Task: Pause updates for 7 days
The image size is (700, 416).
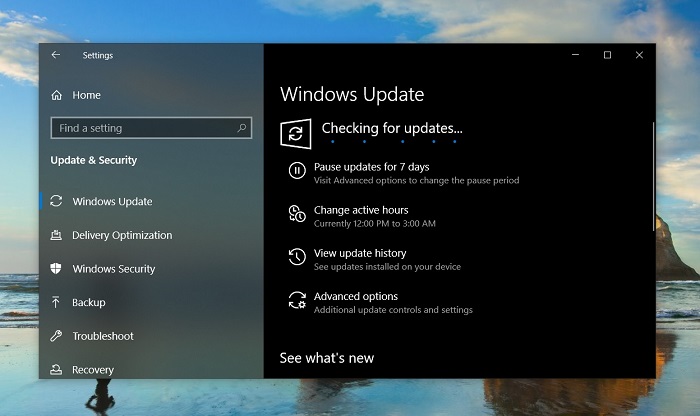Action: click(371, 167)
